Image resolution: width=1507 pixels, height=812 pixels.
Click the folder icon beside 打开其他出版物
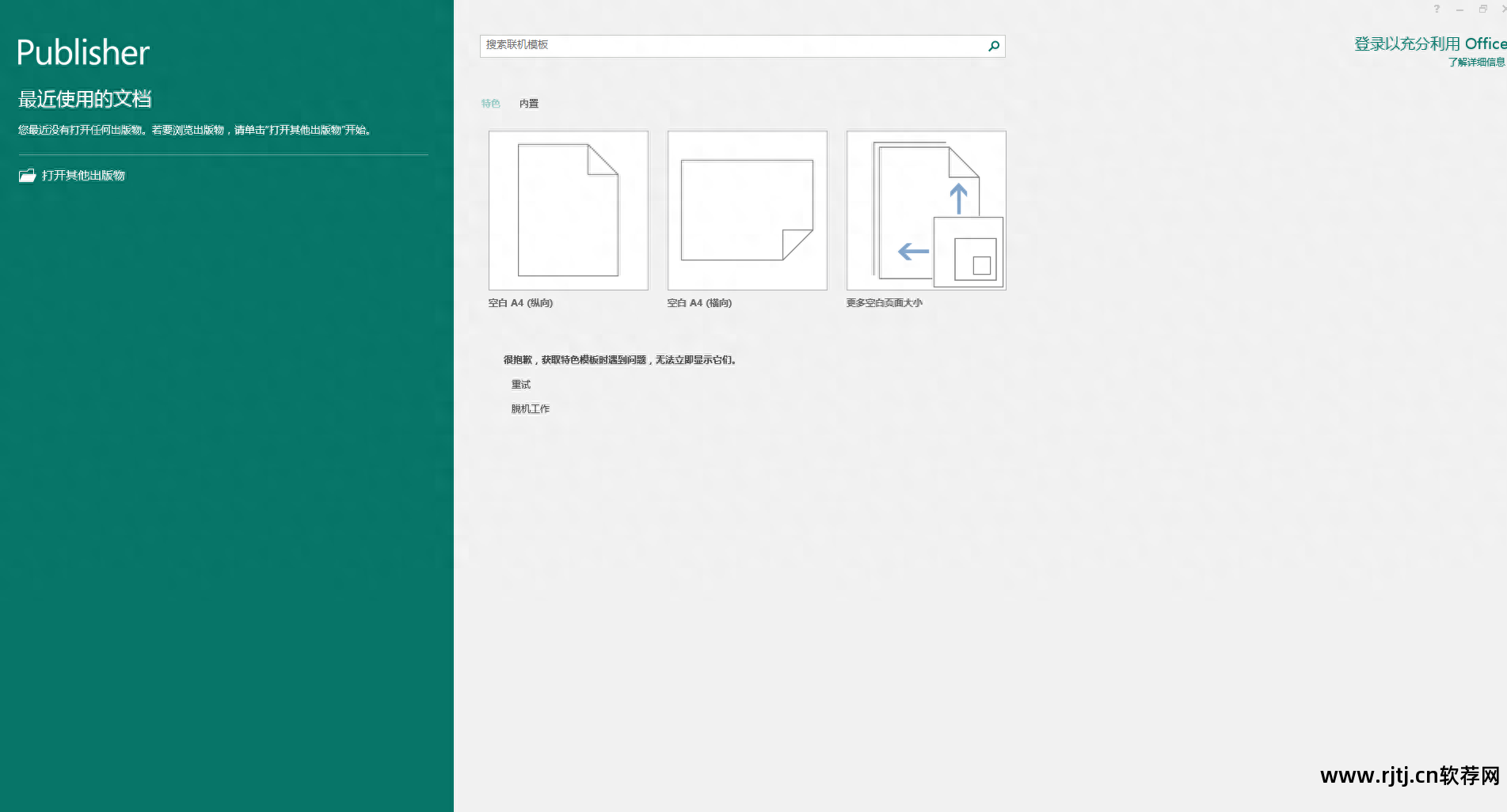(x=28, y=176)
